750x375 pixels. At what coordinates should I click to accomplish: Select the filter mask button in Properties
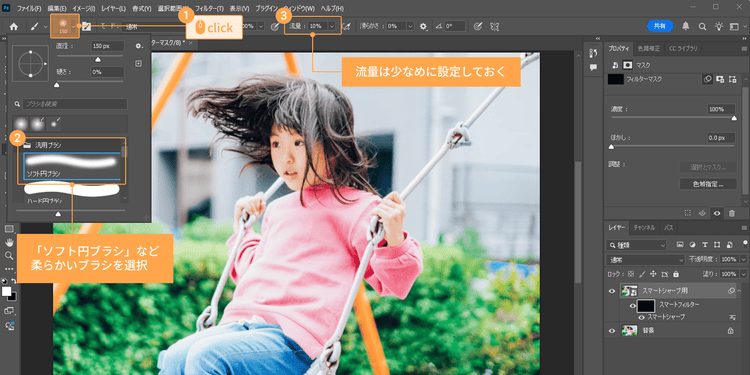coord(709,80)
